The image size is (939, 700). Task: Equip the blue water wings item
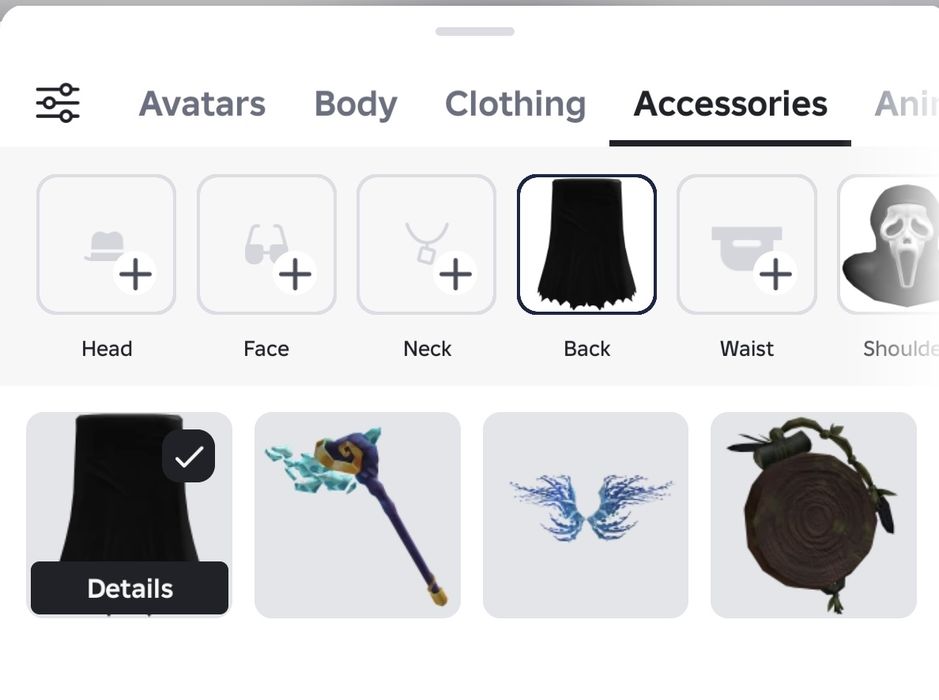click(x=586, y=515)
